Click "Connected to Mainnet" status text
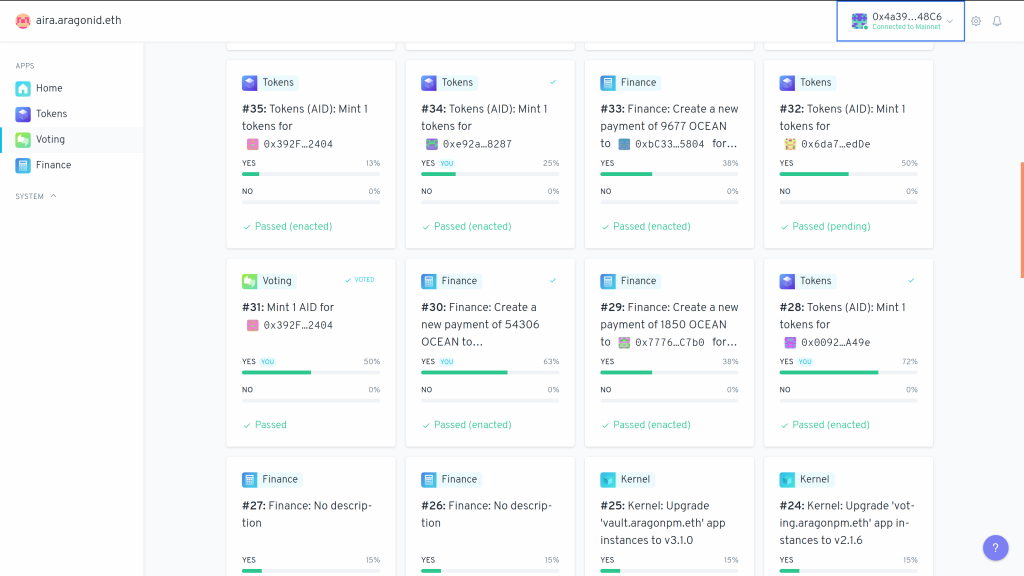The width and height of the screenshot is (1024, 576). tap(906, 27)
